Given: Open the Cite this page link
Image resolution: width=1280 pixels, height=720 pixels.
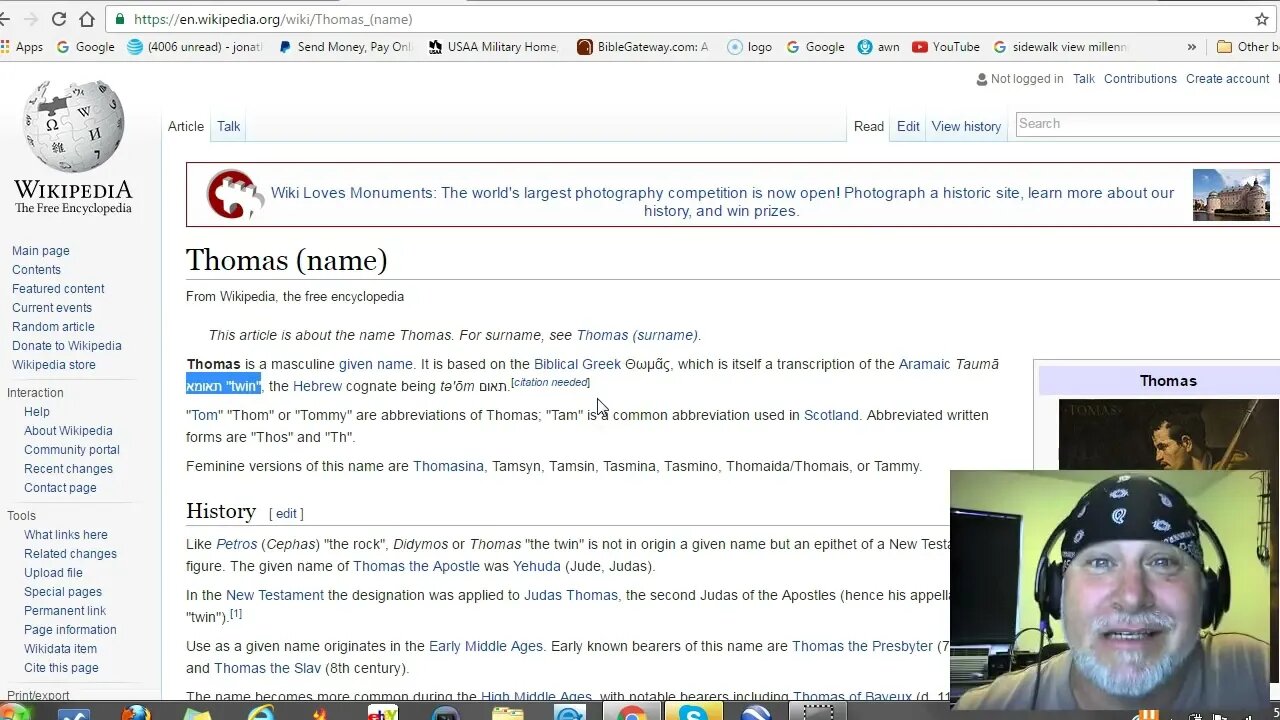Looking at the screenshot, I should point(61,668).
